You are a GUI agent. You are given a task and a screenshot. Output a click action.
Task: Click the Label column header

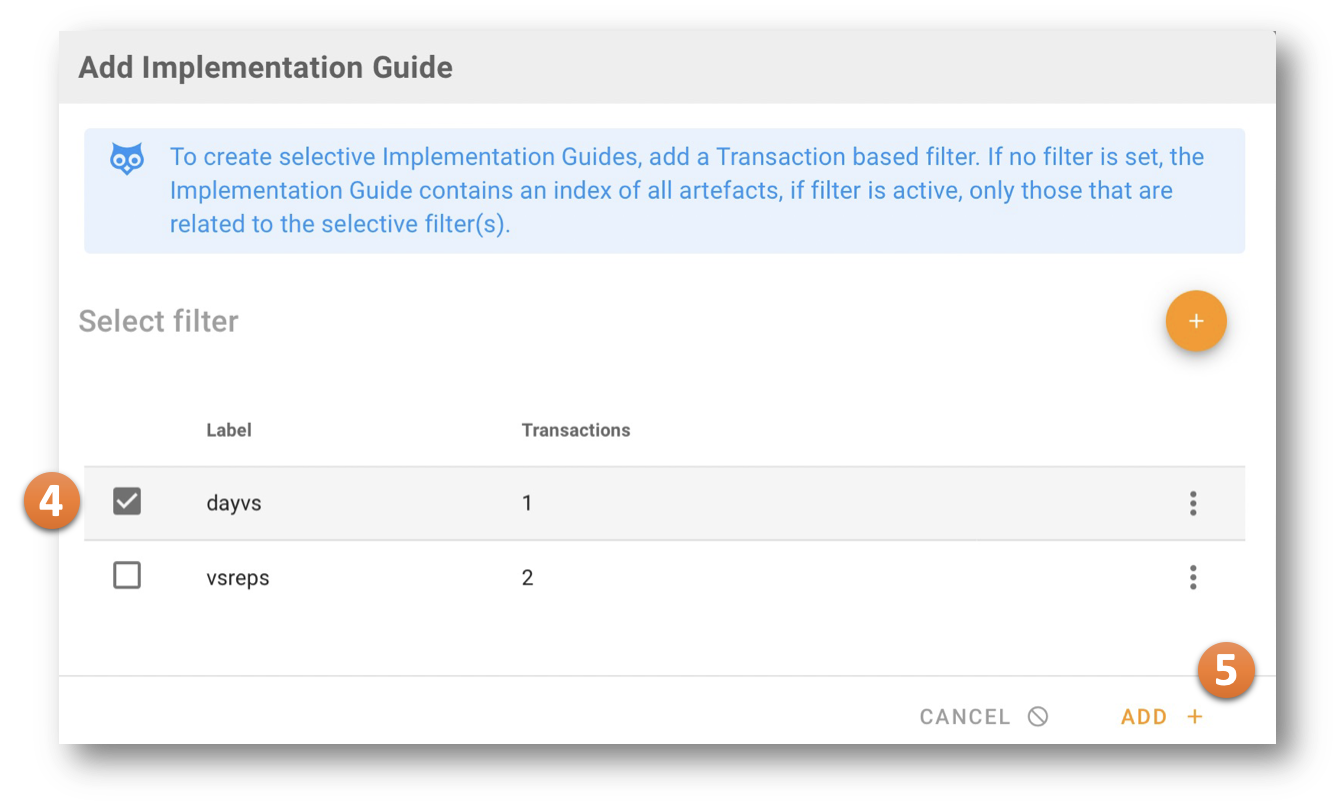(229, 430)
